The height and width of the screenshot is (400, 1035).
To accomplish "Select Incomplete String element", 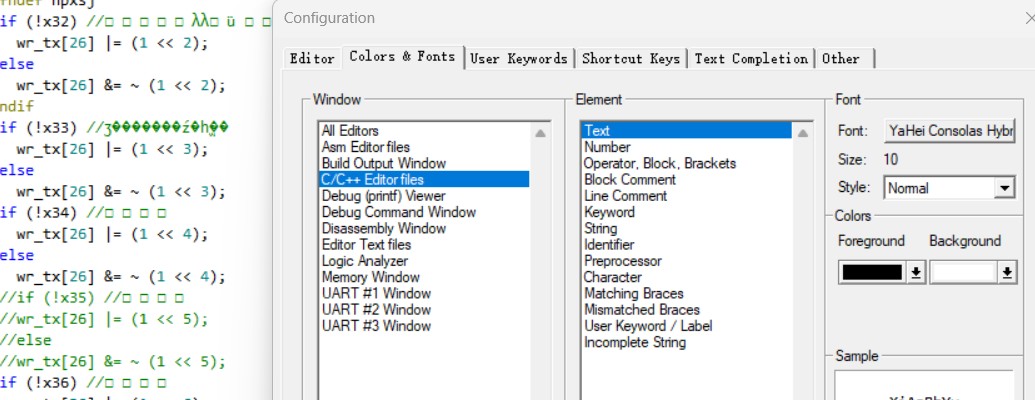I will 686,343.
